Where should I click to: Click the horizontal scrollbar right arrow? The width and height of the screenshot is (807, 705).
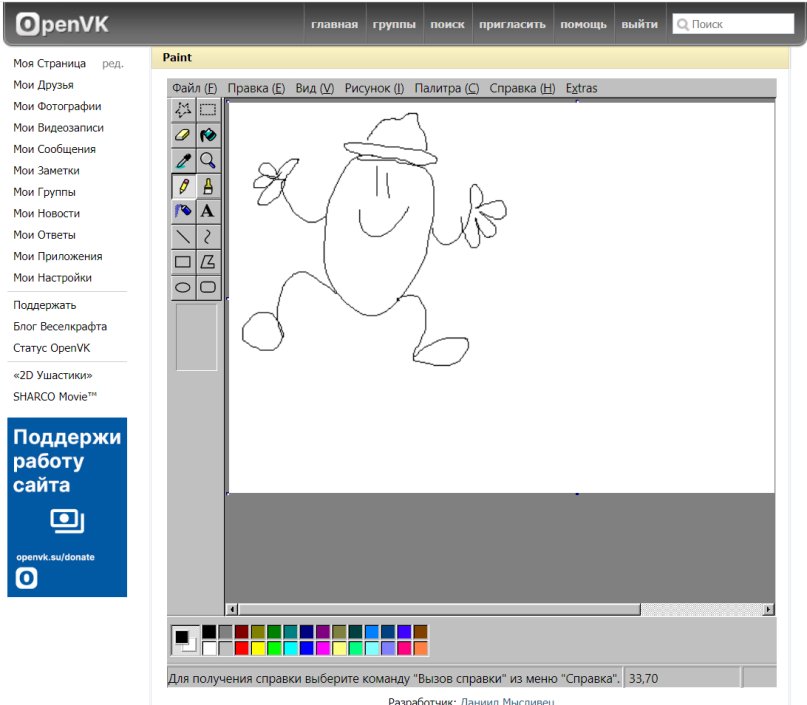tap(768, 609)
